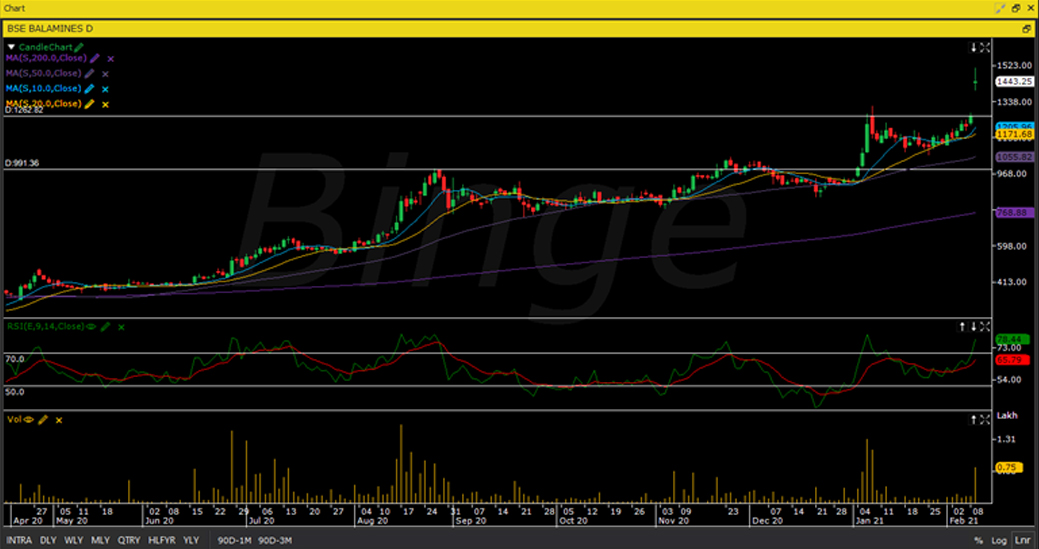The width and height of the screenshot is (1039, 549).
Task: Move RSI pane down arrow
Action: [973, 326]
